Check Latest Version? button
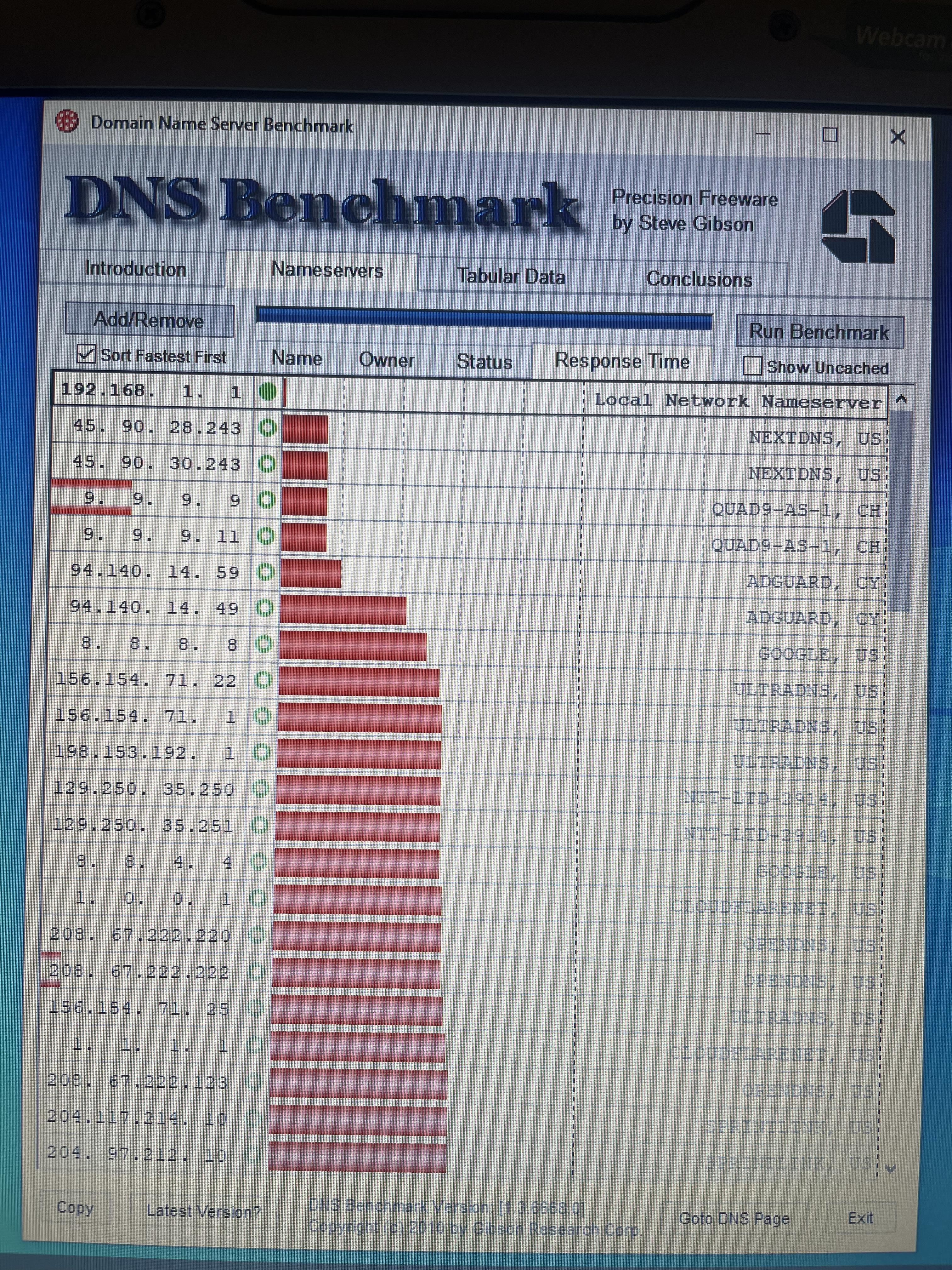The height and width of the screenshot is (1270, 952). click(204, 1211)
